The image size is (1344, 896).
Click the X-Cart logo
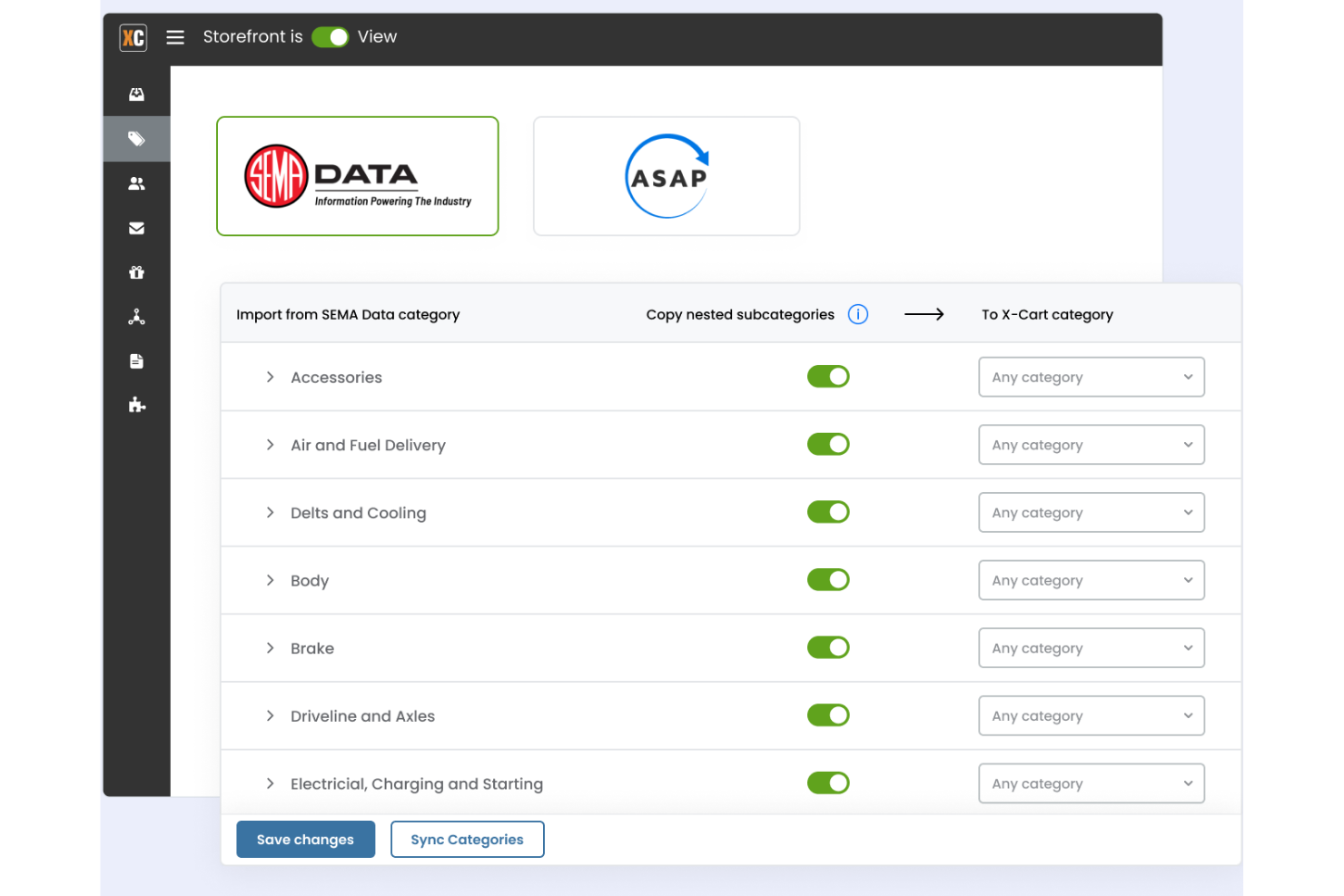(x=133, y=37)
